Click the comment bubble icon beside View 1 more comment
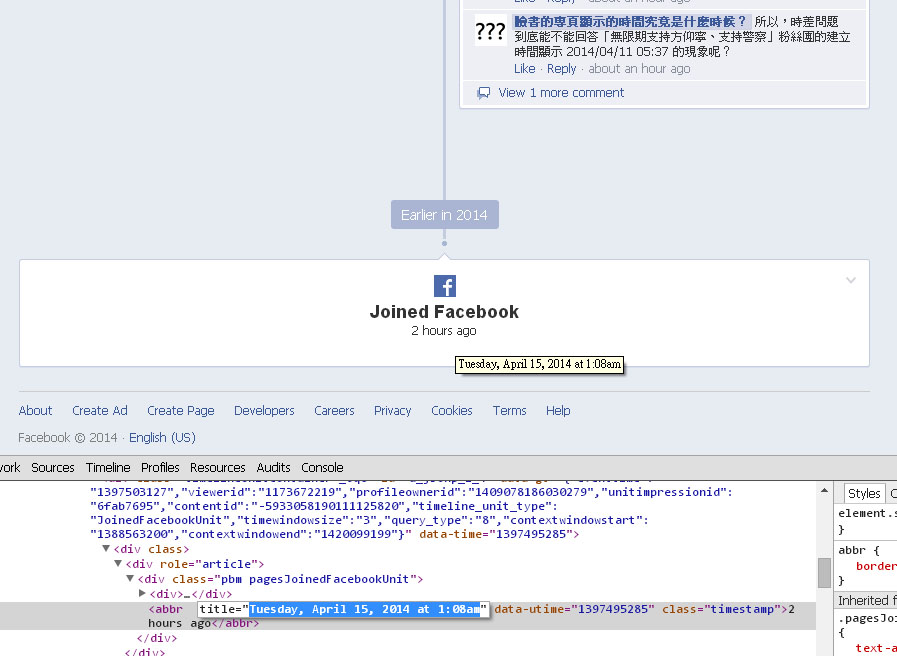Screen dimensions: 897x656 point(484,93)
